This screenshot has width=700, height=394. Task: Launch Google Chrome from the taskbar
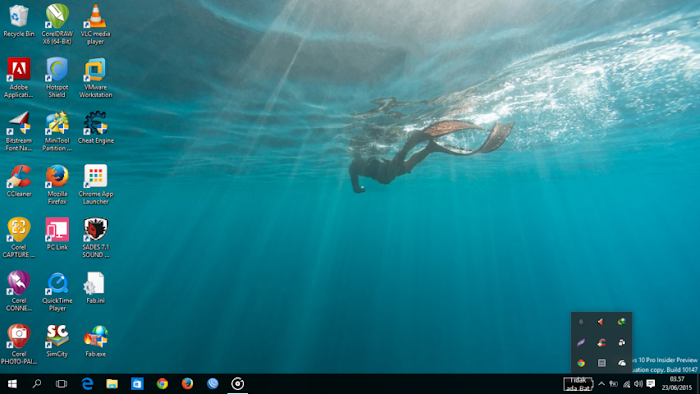coord(162,384)
